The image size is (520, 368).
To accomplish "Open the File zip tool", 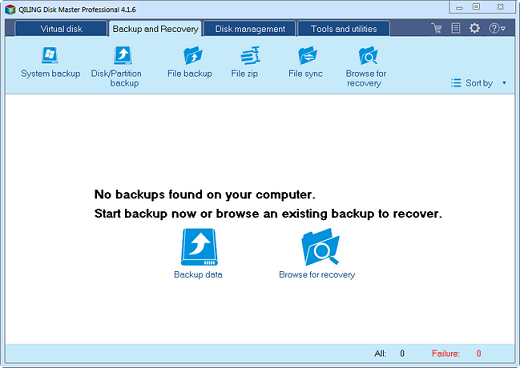I will [x=245, y=63].
